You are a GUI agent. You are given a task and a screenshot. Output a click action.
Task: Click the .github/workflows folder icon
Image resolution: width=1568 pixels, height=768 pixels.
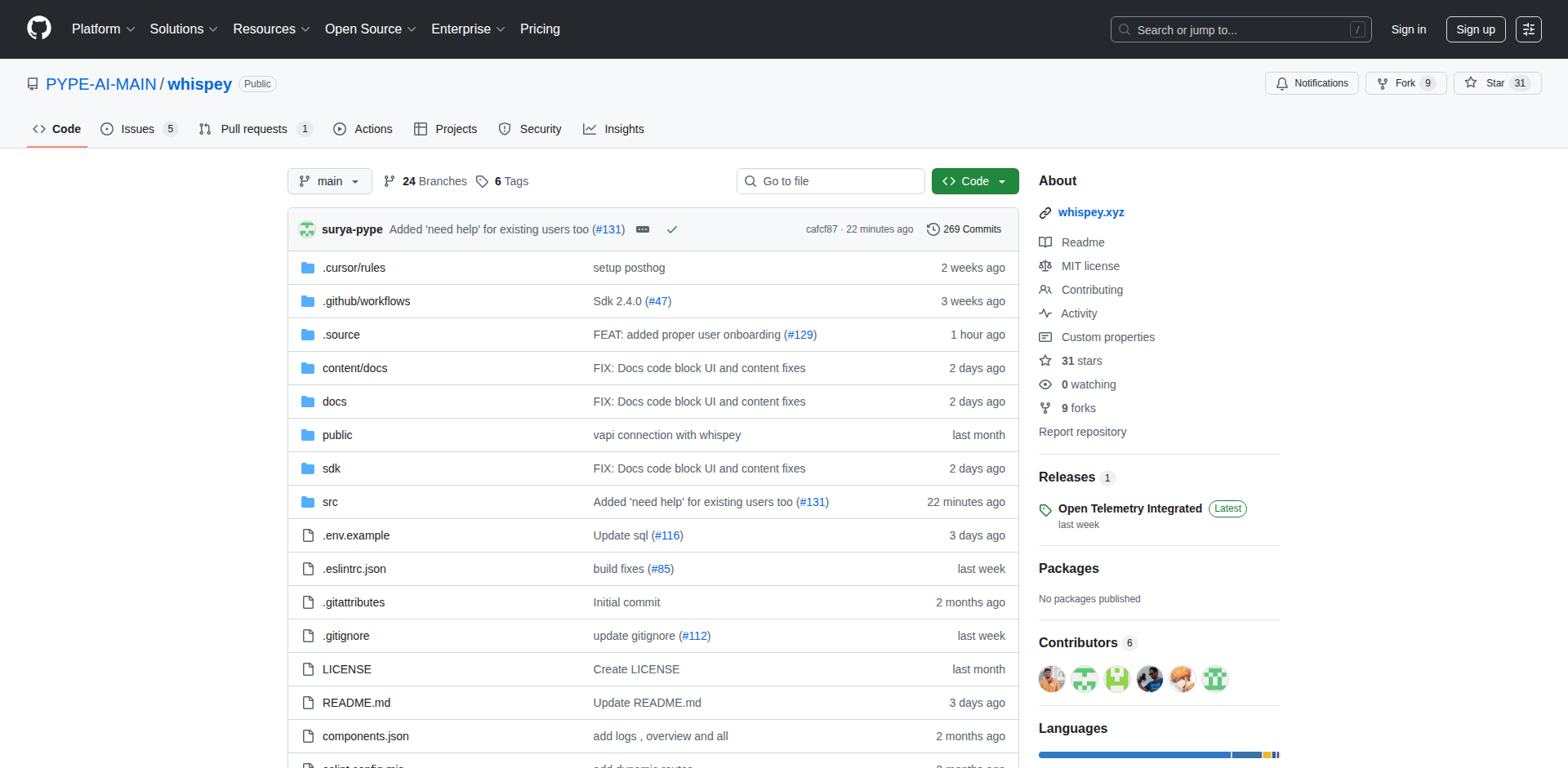[x=308, y=301]
